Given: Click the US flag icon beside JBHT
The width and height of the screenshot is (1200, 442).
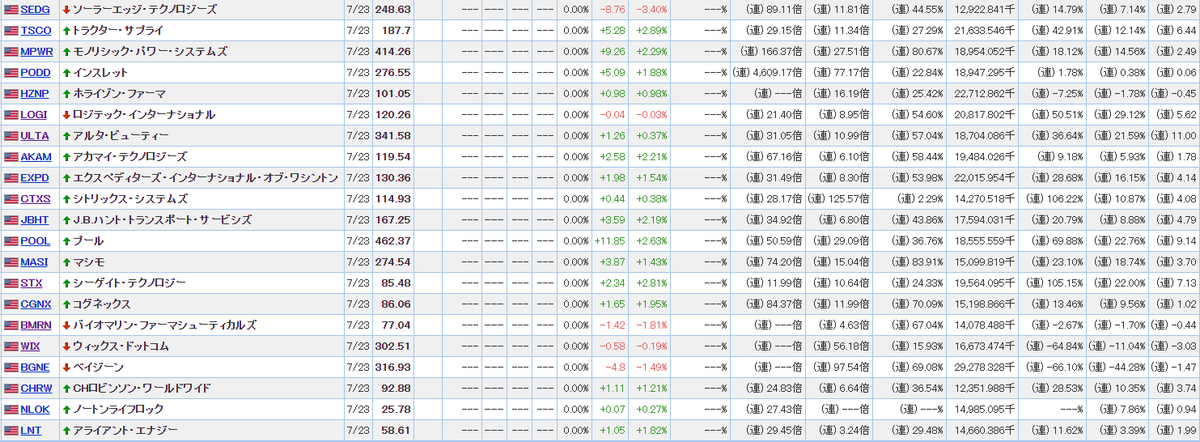Looking at the screenshot, I should tap(11, 219).
